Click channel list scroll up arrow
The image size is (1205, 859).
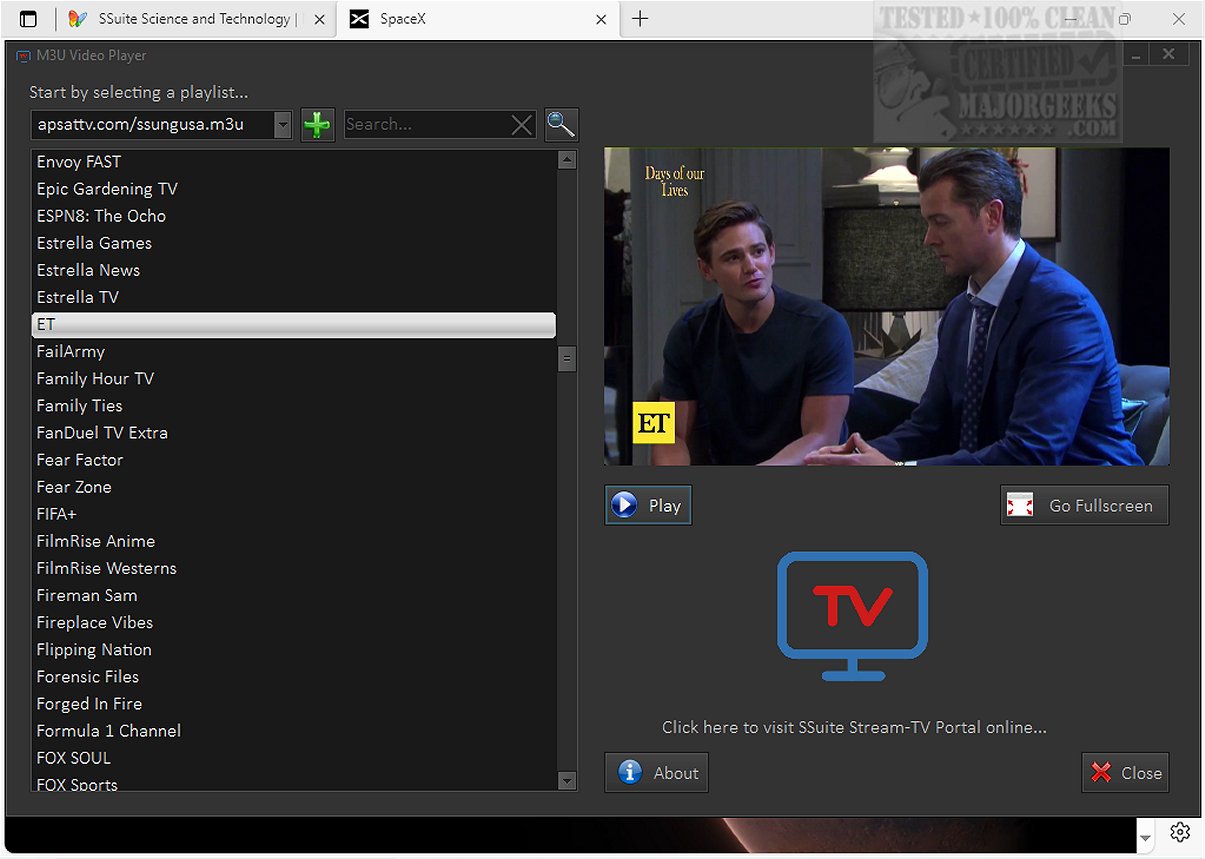pos(567,160)
